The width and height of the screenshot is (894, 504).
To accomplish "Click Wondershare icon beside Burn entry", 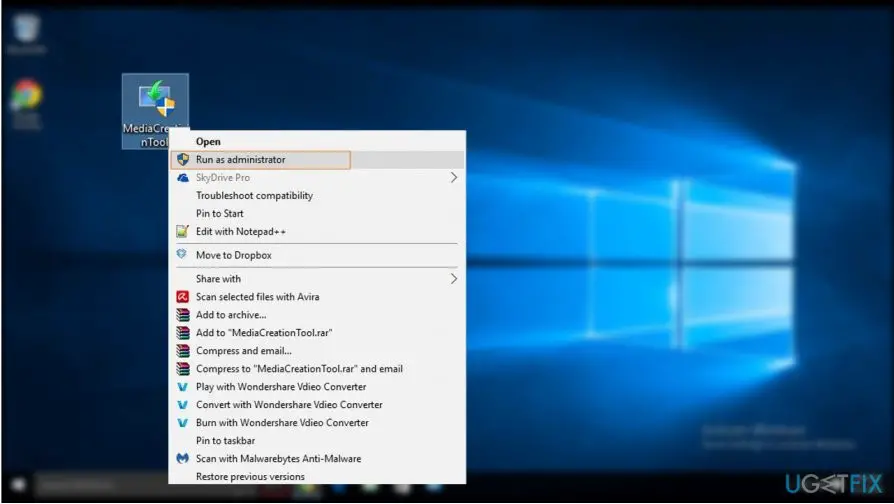I will (x=182, y=423).
